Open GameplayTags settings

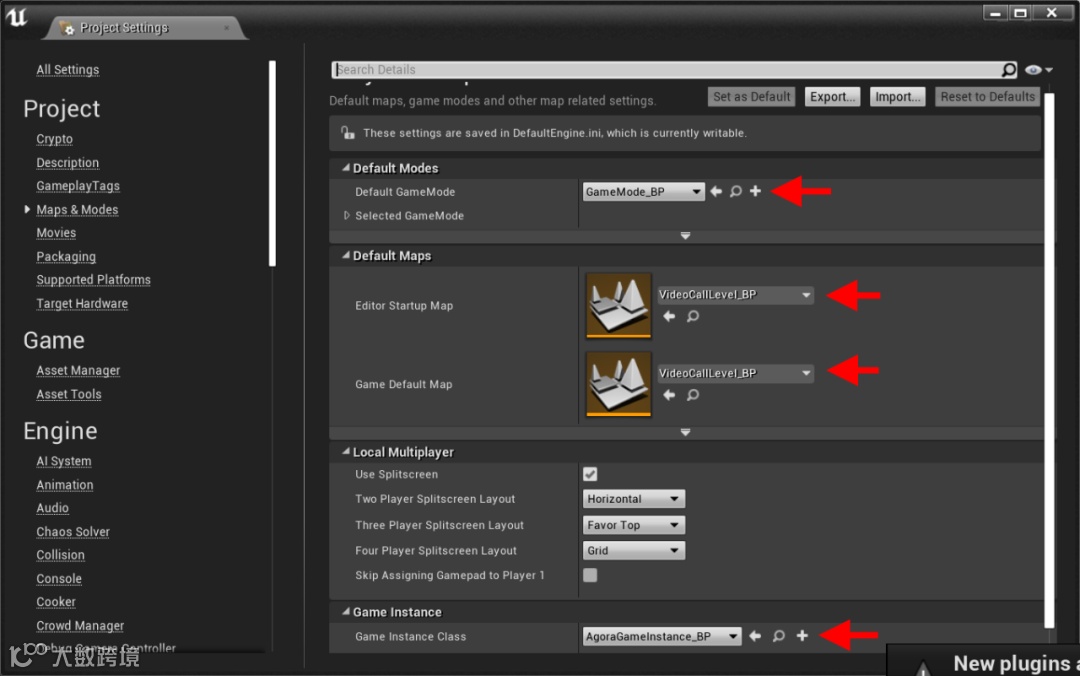click(x=78, y=186)
